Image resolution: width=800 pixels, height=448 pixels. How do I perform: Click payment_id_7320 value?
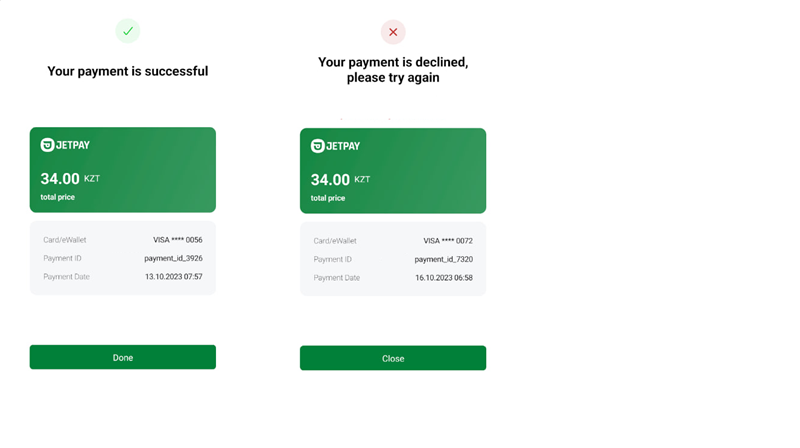(444, 259)
